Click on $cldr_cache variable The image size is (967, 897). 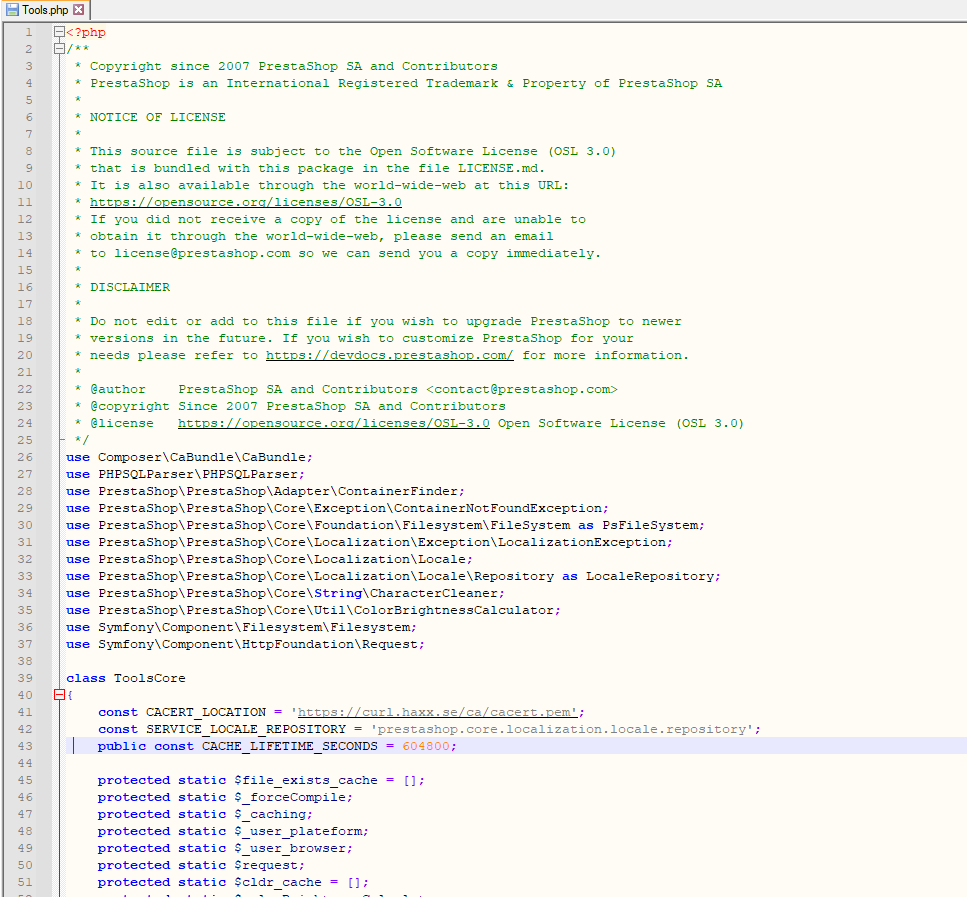point(278,882)
